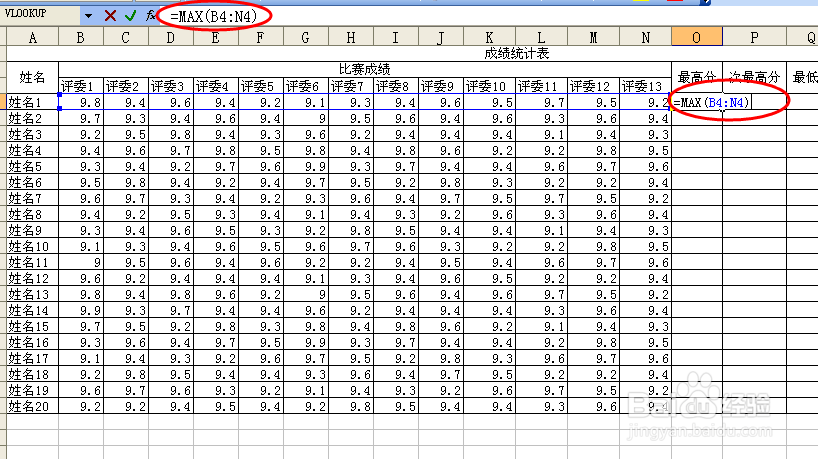This screenshot has width=818, height=459.
Task: Select the 姓名18 cell
Action: click(32, 374)
